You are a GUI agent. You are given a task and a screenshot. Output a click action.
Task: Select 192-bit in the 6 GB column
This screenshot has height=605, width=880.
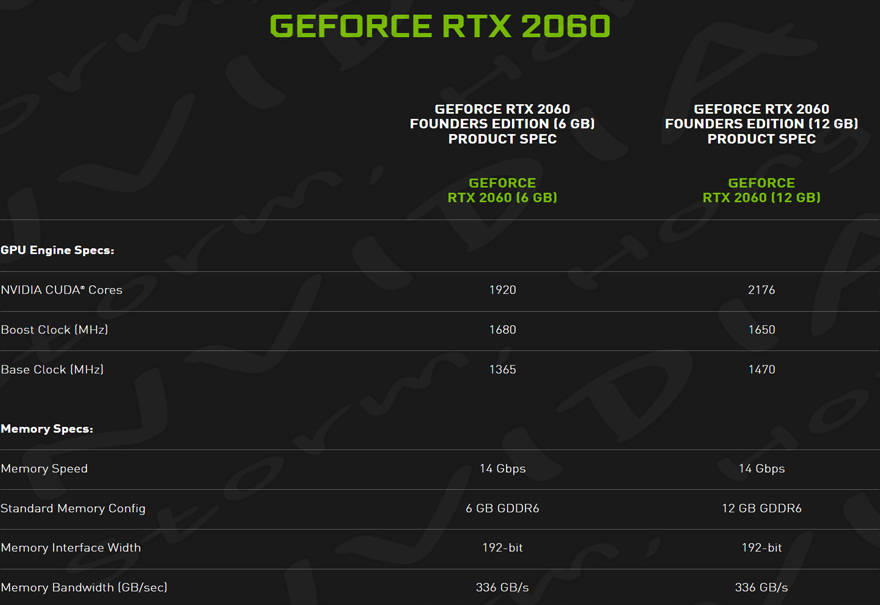[x=502, y=548]
